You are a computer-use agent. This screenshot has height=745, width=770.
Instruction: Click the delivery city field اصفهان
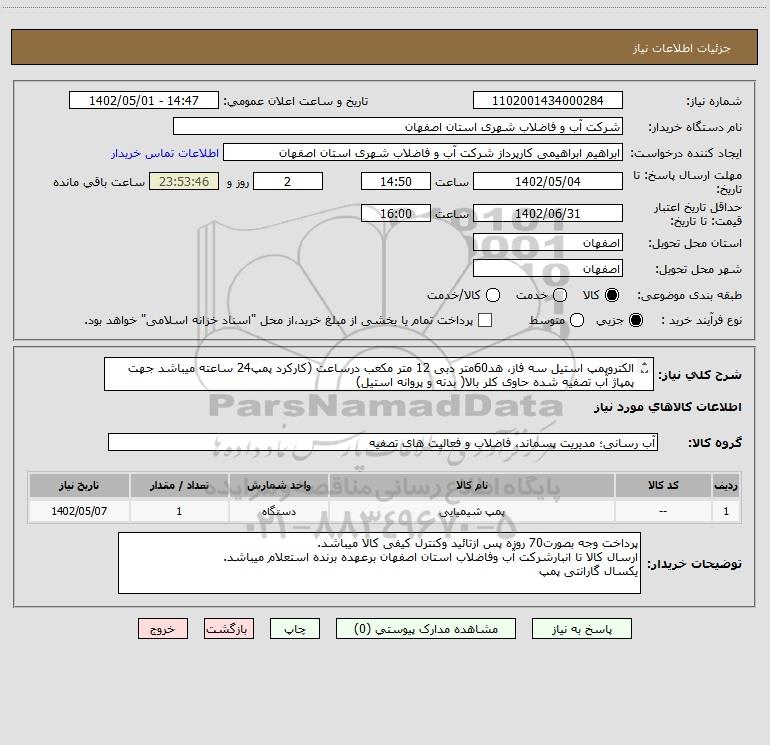tap(548, 268)
